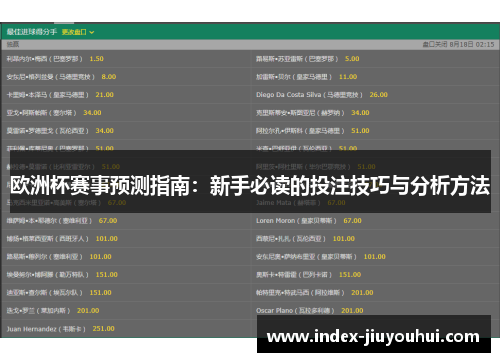The height and width of the screenshot is (362, 500).
Task: Click the player name Loren Moron
Action: point(275,221)
